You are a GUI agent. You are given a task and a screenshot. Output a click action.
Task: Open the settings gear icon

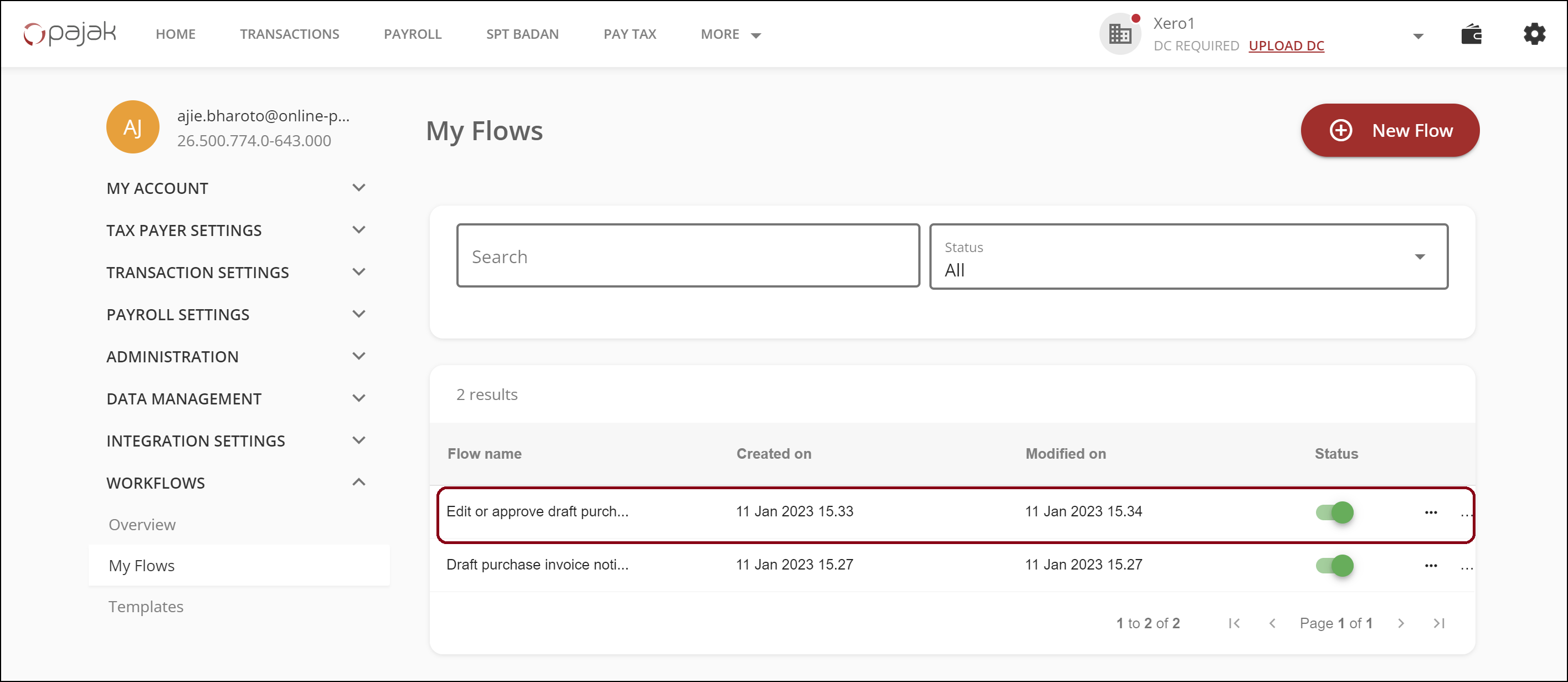coord(1534,34)
